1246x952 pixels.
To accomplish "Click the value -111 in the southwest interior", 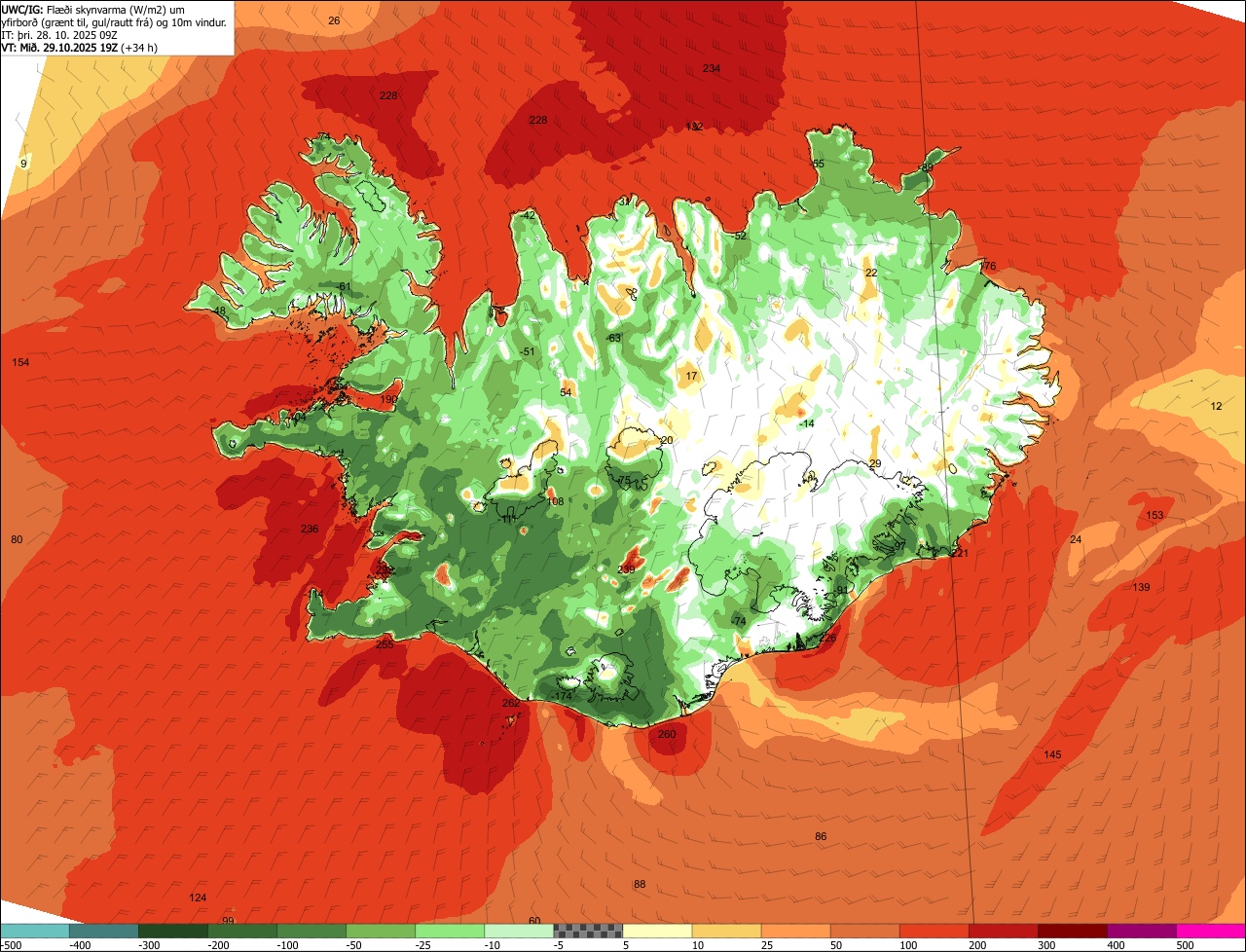I will pos(506,519).
